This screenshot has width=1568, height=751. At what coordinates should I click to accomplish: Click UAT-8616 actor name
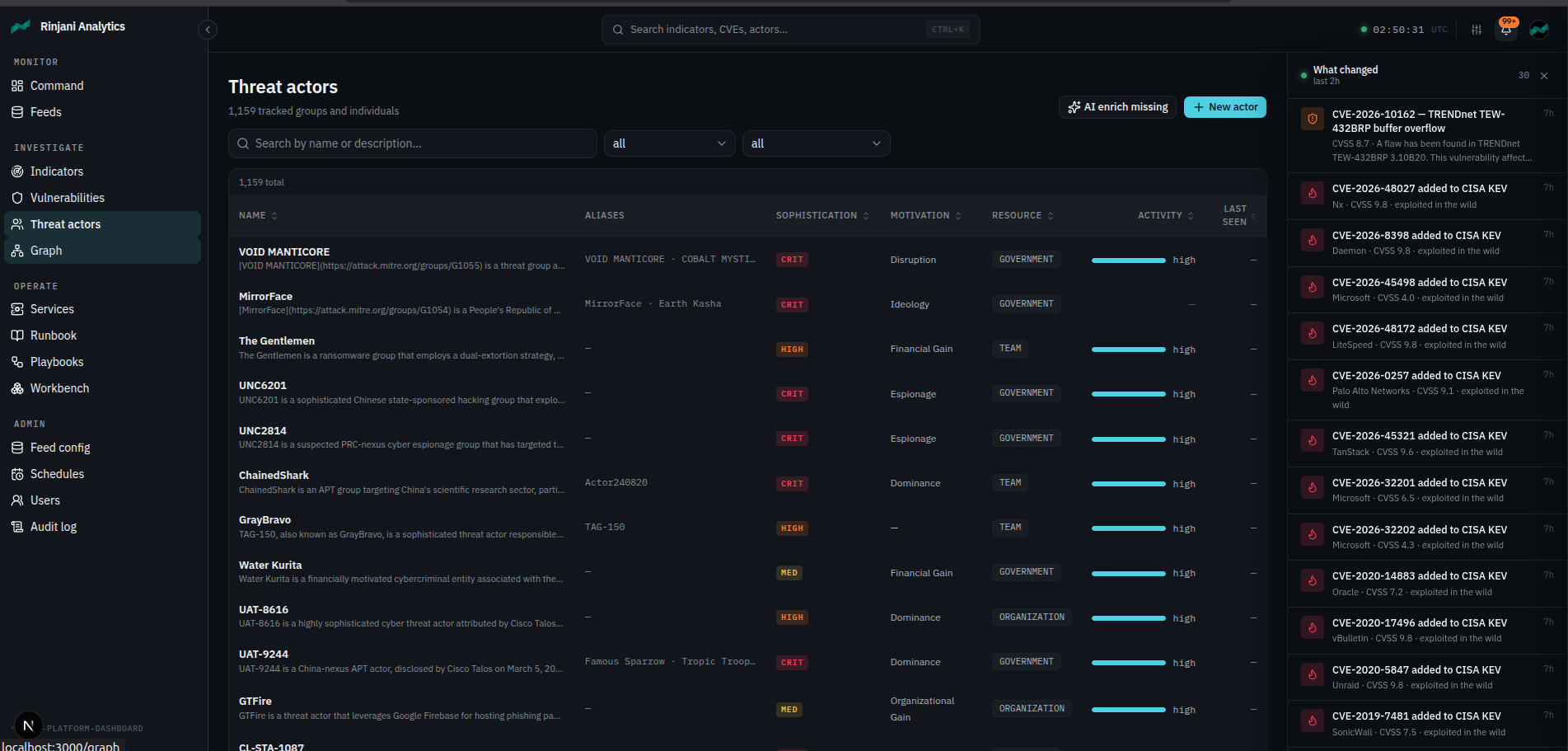264,610
